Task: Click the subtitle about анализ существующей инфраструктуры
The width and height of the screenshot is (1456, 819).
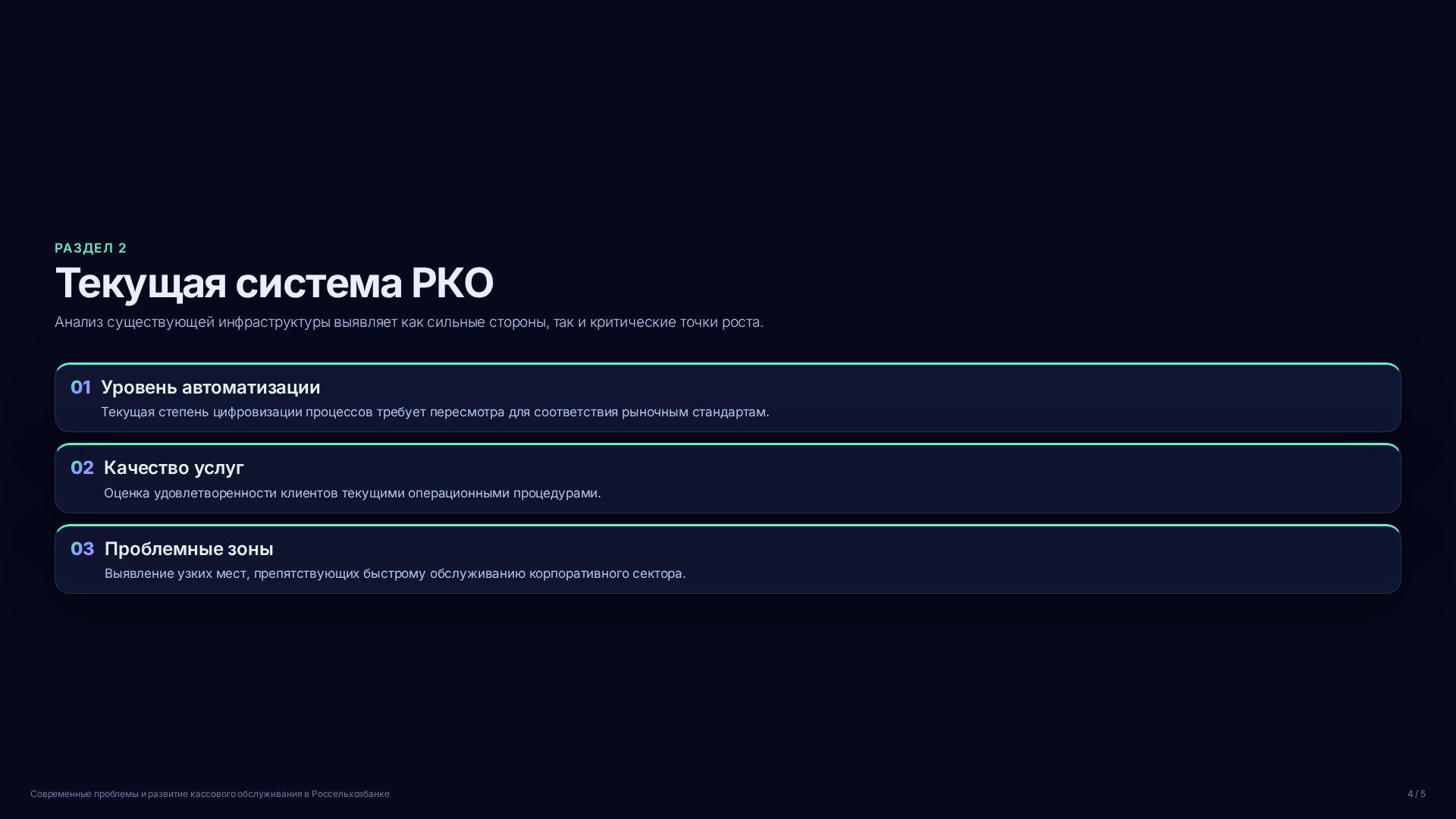Action: [409, 322]
